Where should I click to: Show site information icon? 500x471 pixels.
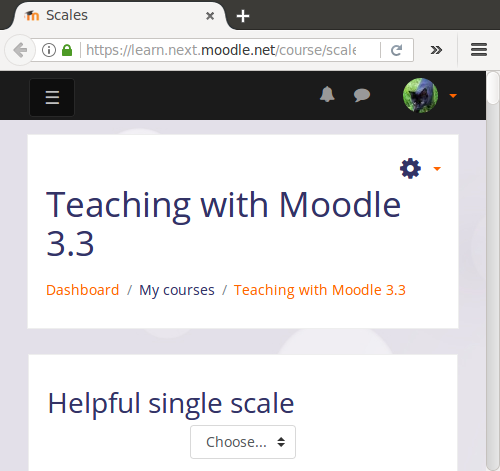pos(49,50)
